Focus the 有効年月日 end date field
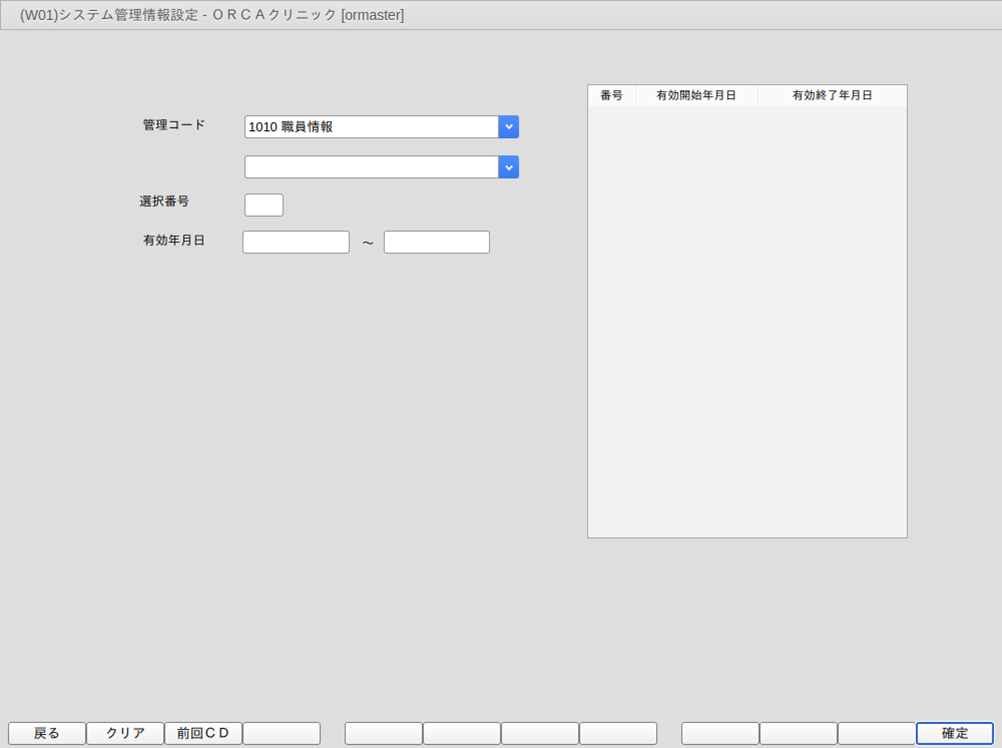 436,242
